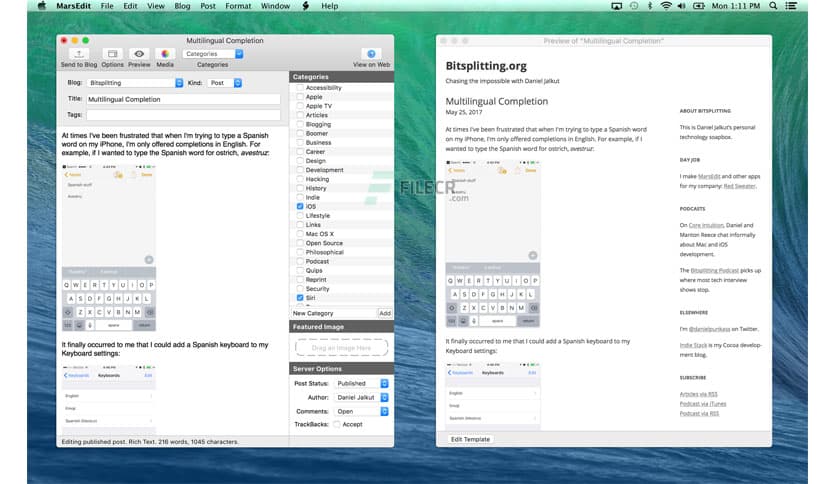Screen dimensions: 836x484
Task: Open the Red Sweater link in preview
Action: [x=739, y=186]
